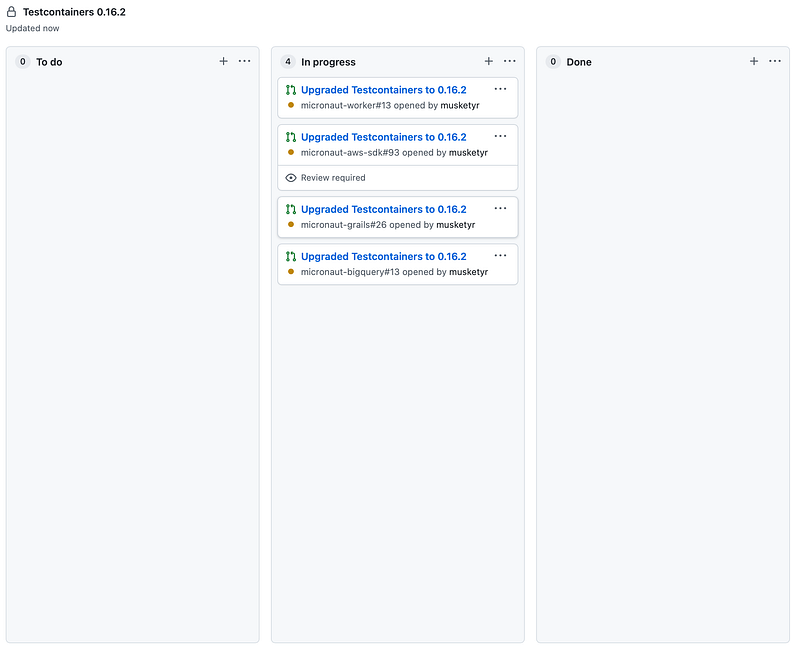
Task: Click the pull request icon on micronaut-worker#13 card
Action: pyautogui.click(x=291, y=90)
